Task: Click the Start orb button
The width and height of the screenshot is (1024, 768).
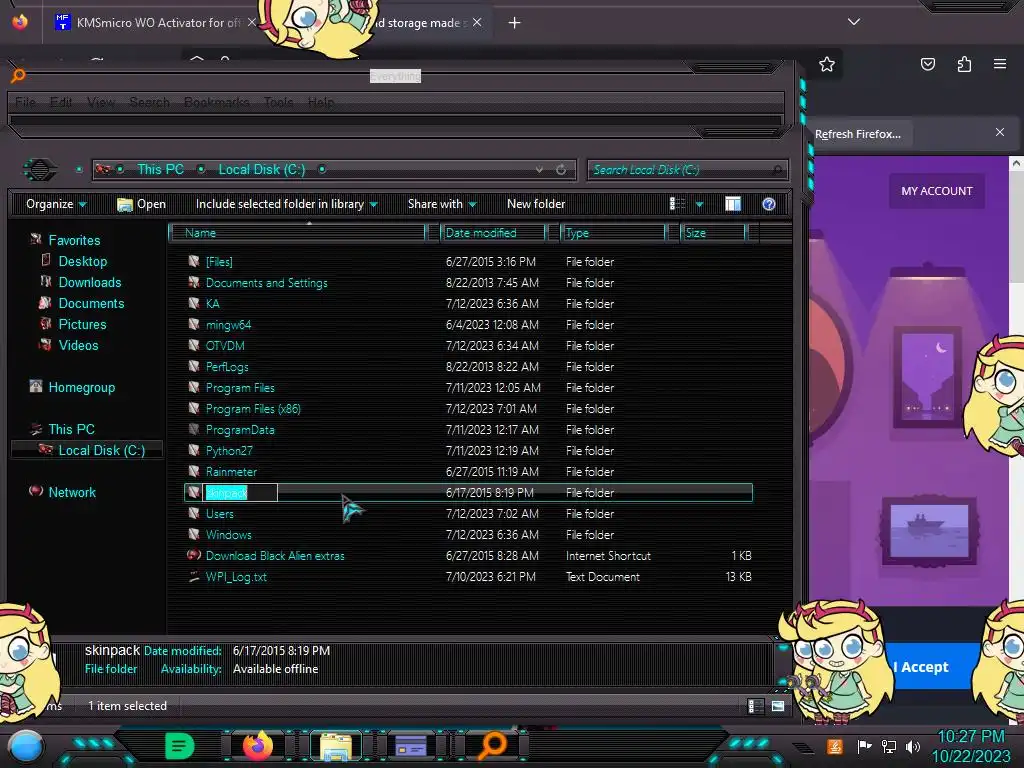Action: pyautogui.click(x=26, y=746)
